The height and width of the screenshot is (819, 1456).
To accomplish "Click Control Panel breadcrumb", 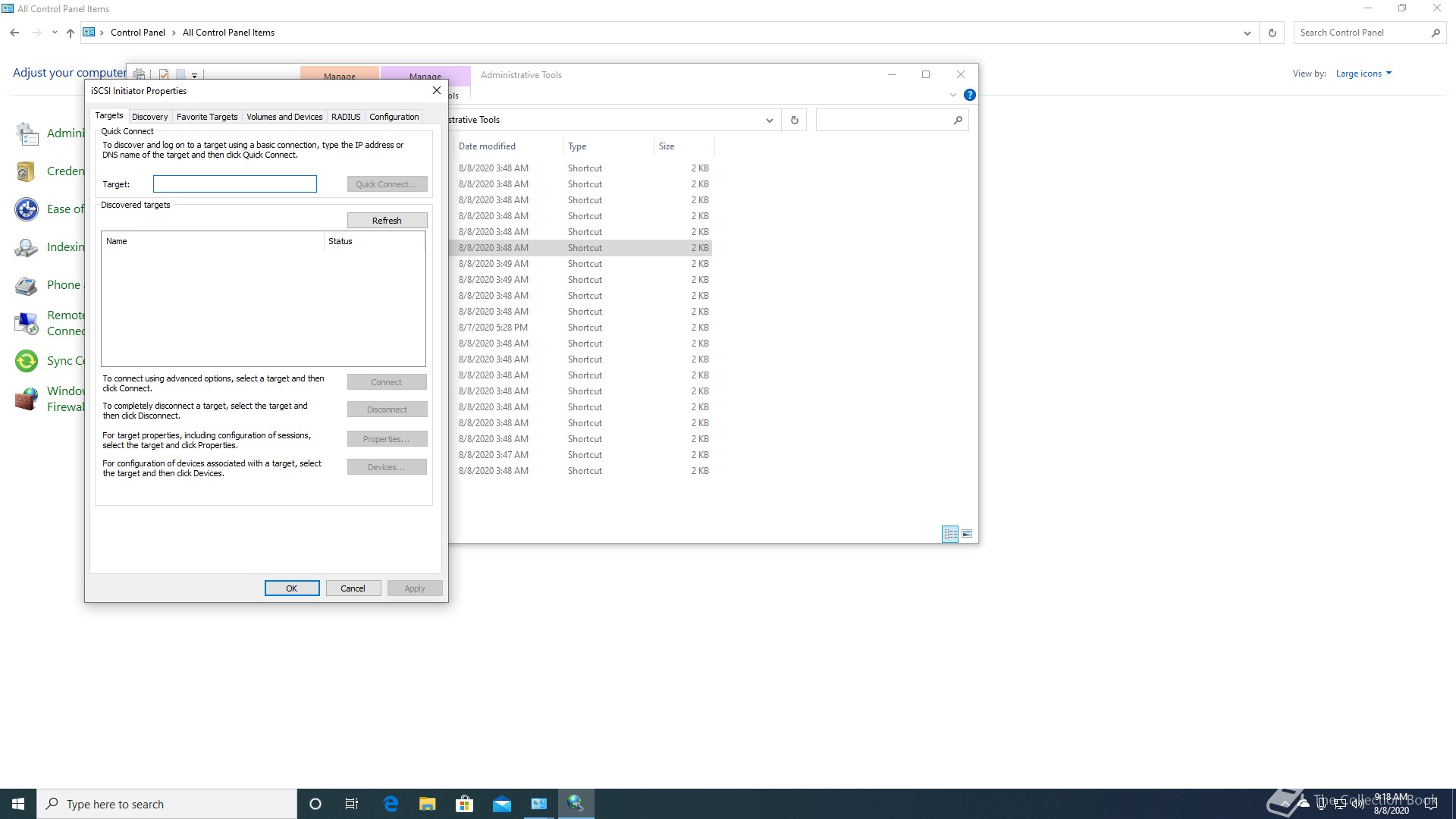I will tap(138, 33).
